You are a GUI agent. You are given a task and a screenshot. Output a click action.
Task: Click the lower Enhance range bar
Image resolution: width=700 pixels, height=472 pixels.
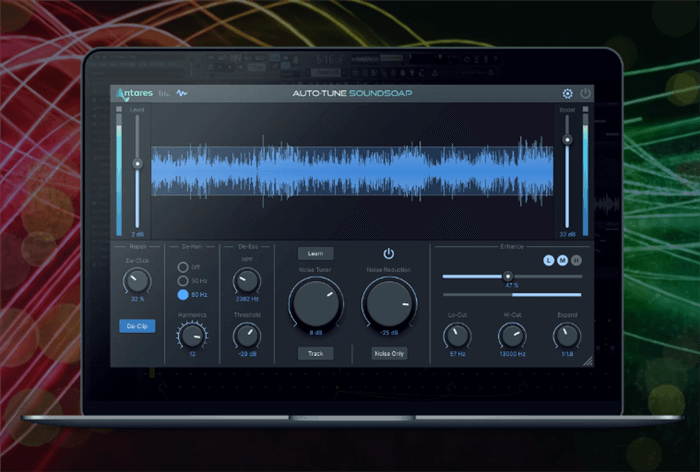coord(512,295)
